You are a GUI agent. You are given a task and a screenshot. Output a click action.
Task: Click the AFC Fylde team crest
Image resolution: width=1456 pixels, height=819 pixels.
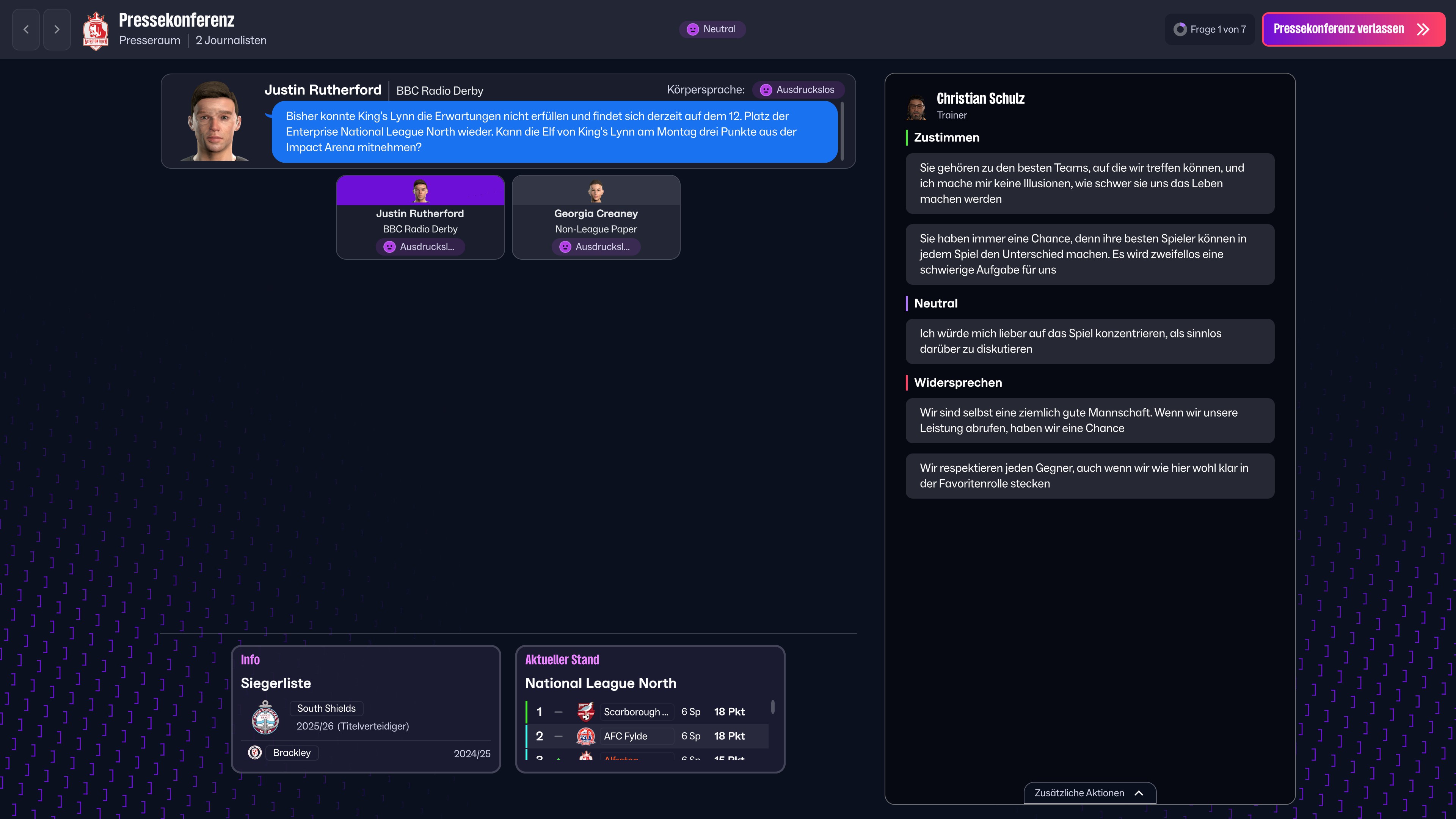pyautogui.click(x=585, y=736)
